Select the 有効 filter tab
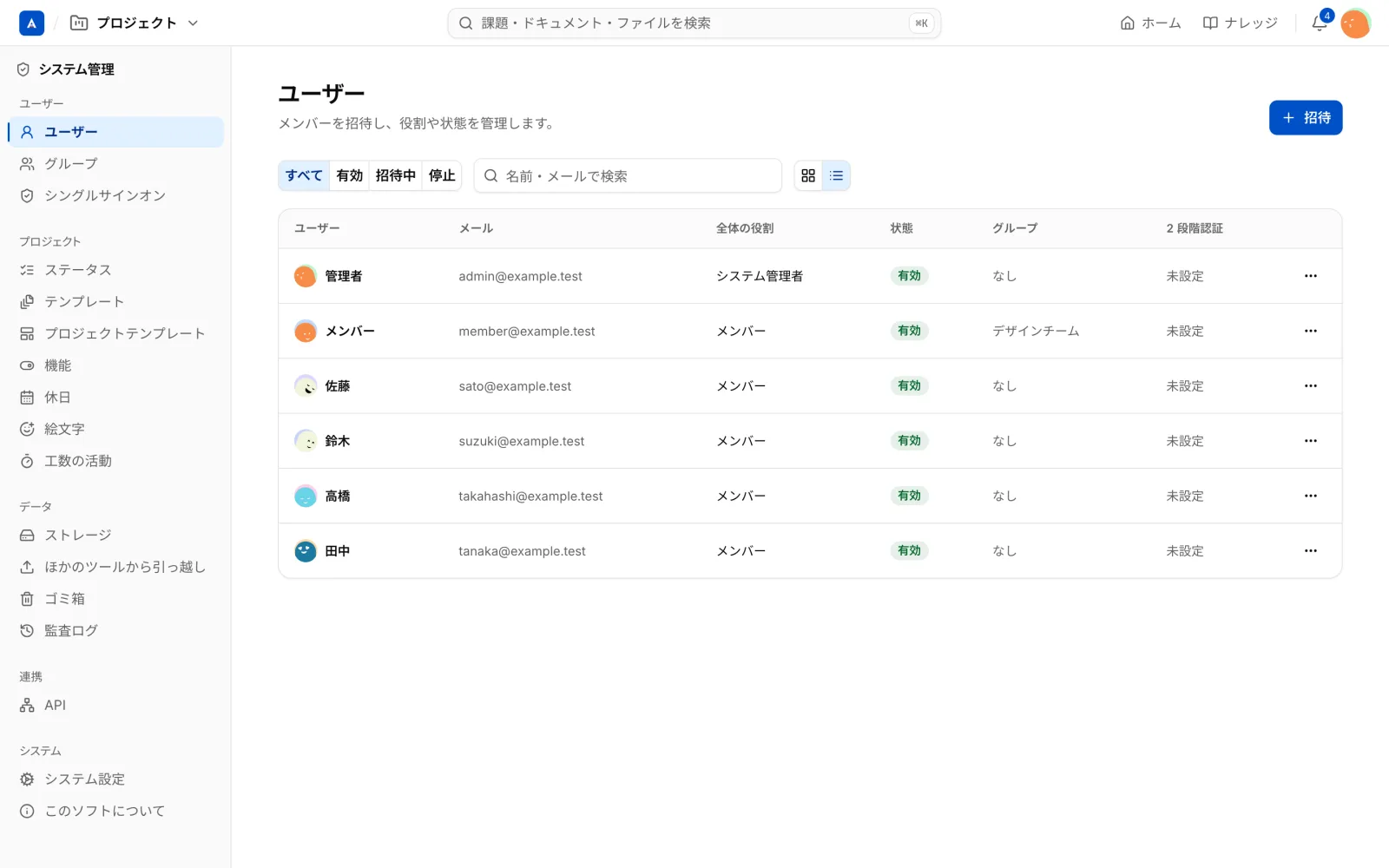This screenshot has width=1389, height=868. coord(350,176)
